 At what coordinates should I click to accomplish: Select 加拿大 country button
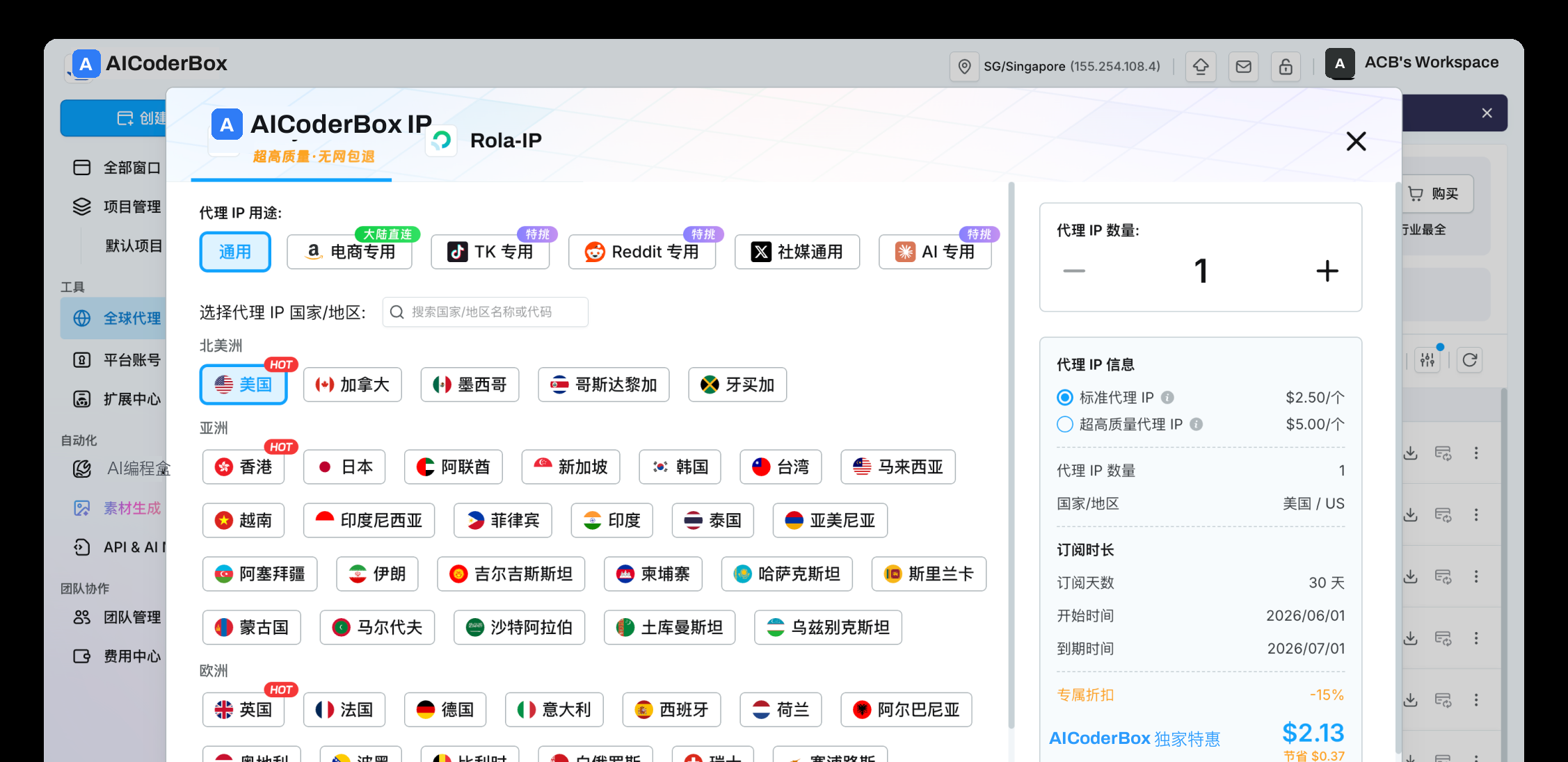pos(353,384)
